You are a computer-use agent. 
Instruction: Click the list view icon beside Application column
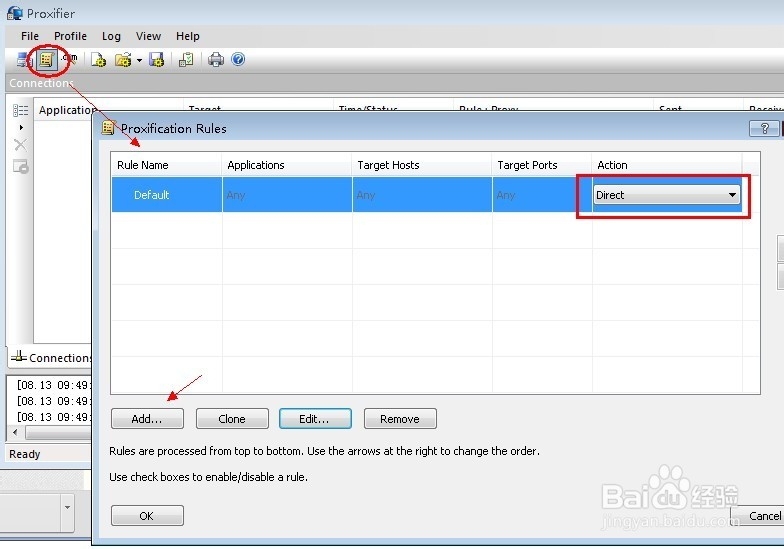coord(20,110)
